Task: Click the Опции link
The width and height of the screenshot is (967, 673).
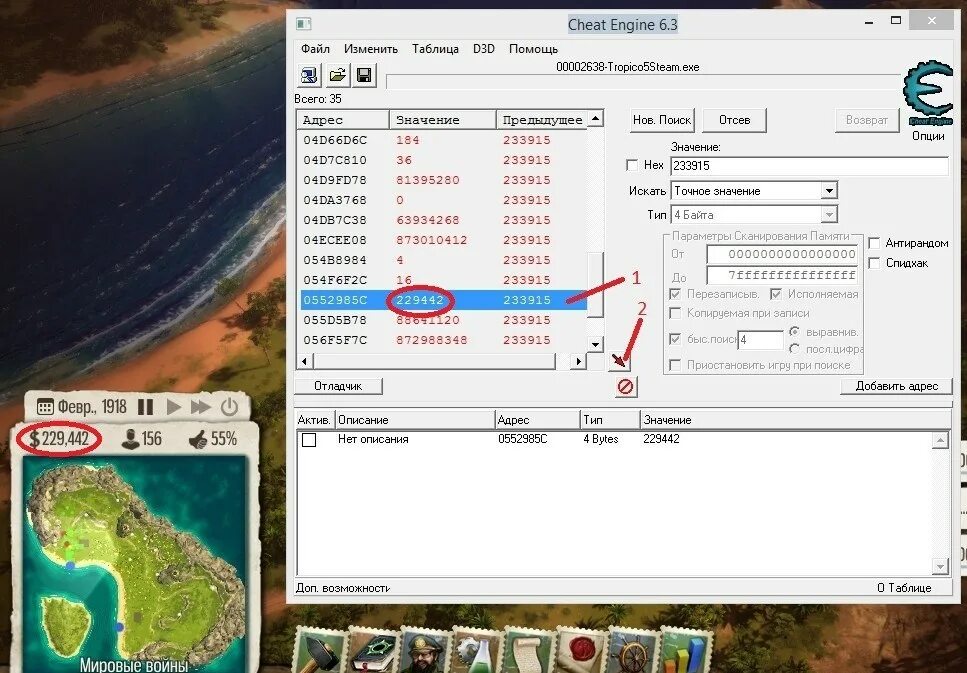Action: click(x=928, y=136)
